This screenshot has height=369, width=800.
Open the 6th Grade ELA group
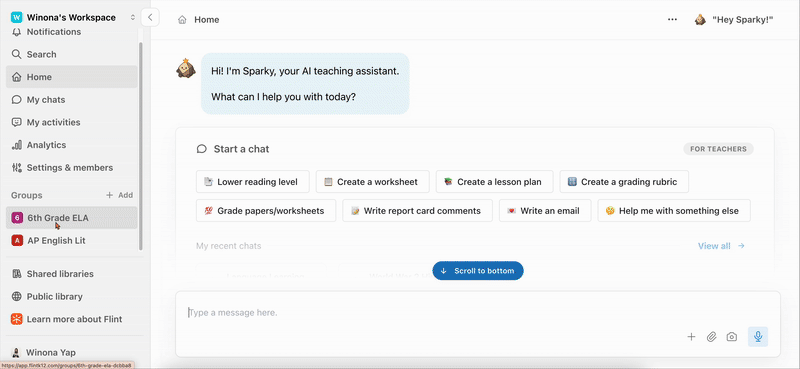click(x=71, y=218)
